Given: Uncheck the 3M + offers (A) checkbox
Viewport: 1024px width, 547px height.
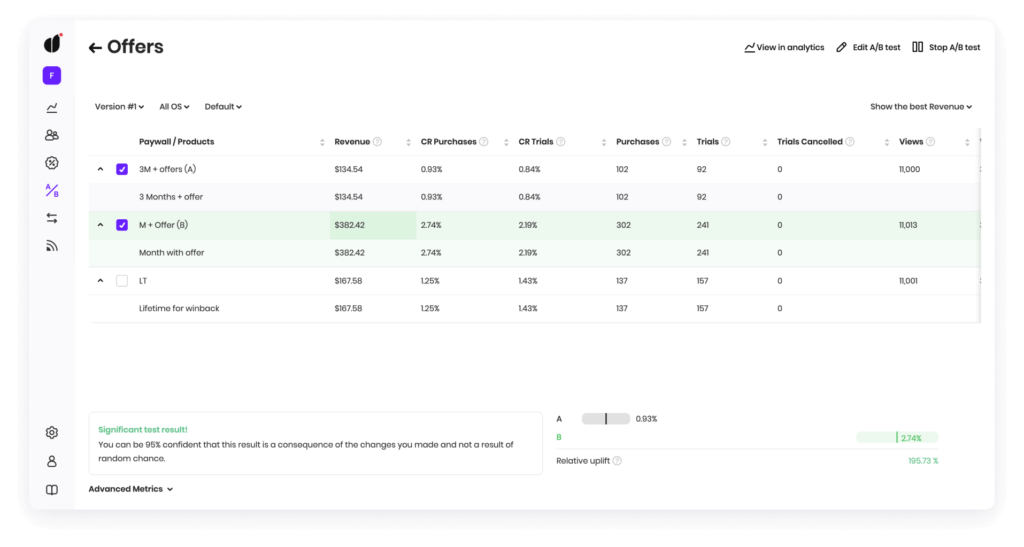Looking at the screenshot, I should pyautogui.click(x=122, y=170).
